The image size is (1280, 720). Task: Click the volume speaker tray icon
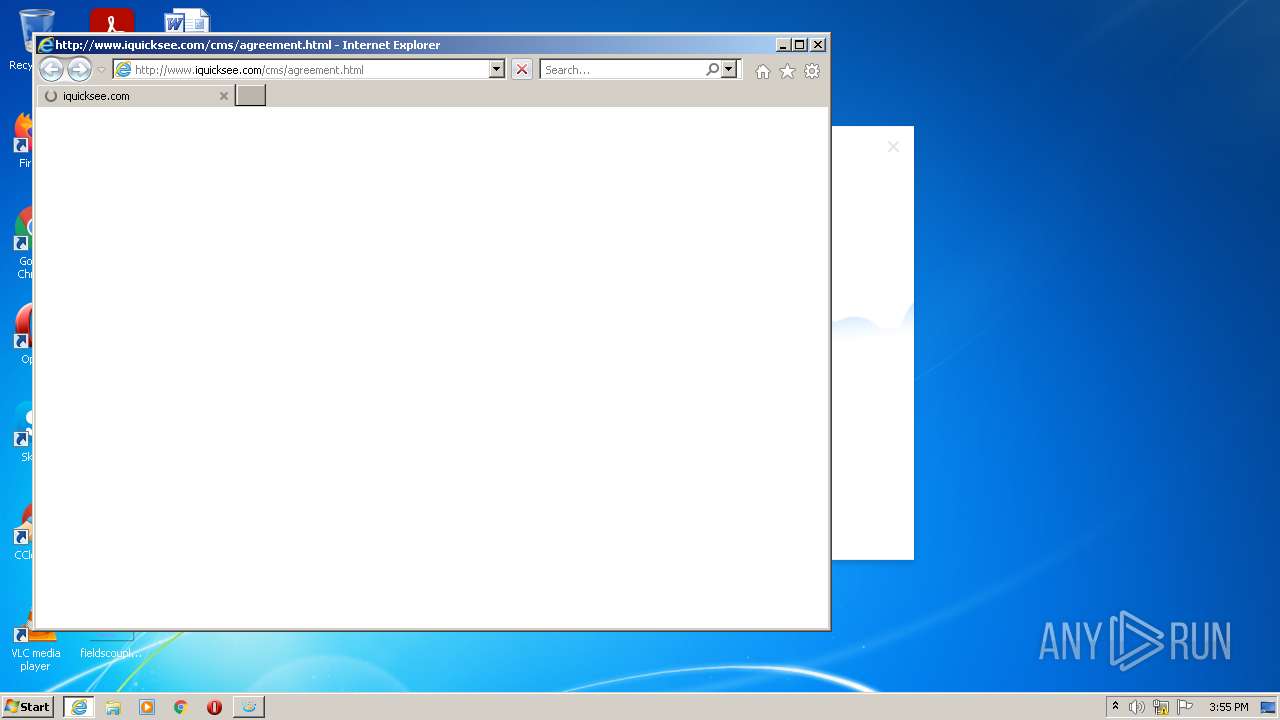pyautogui.click(x=1137, y=707)
